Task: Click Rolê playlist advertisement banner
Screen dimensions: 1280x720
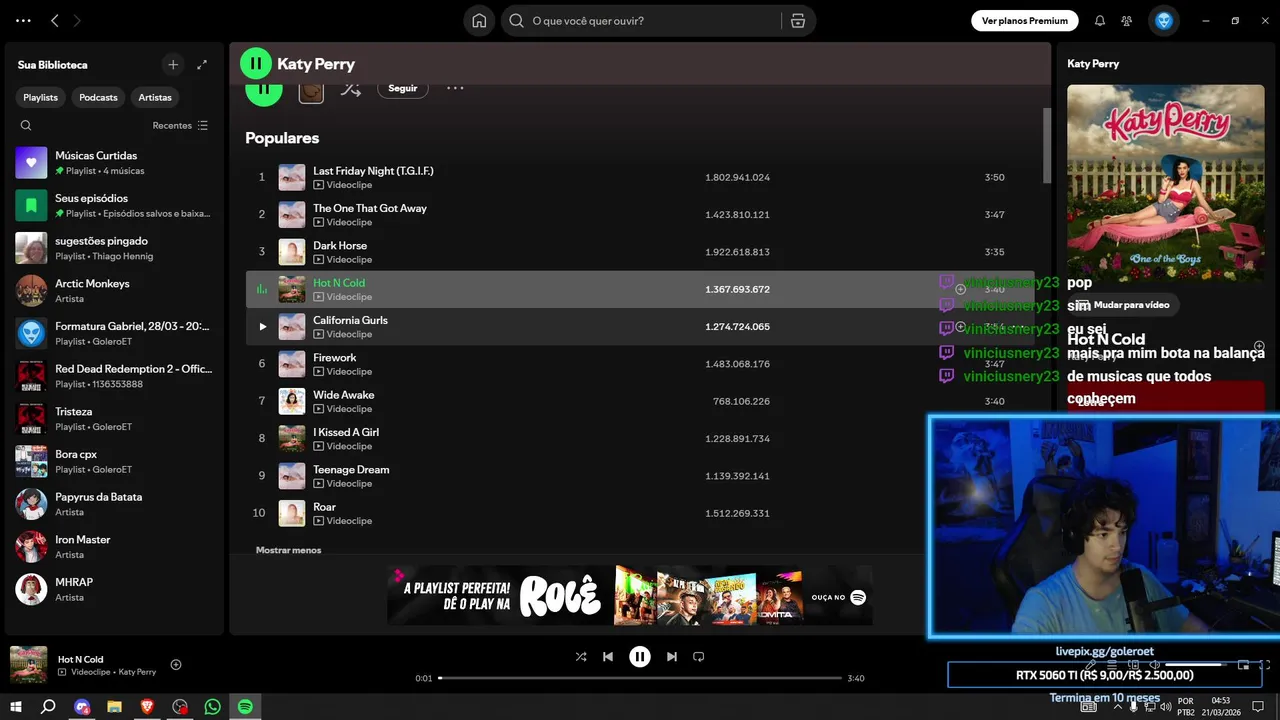Action: click(x=630, y=596)
